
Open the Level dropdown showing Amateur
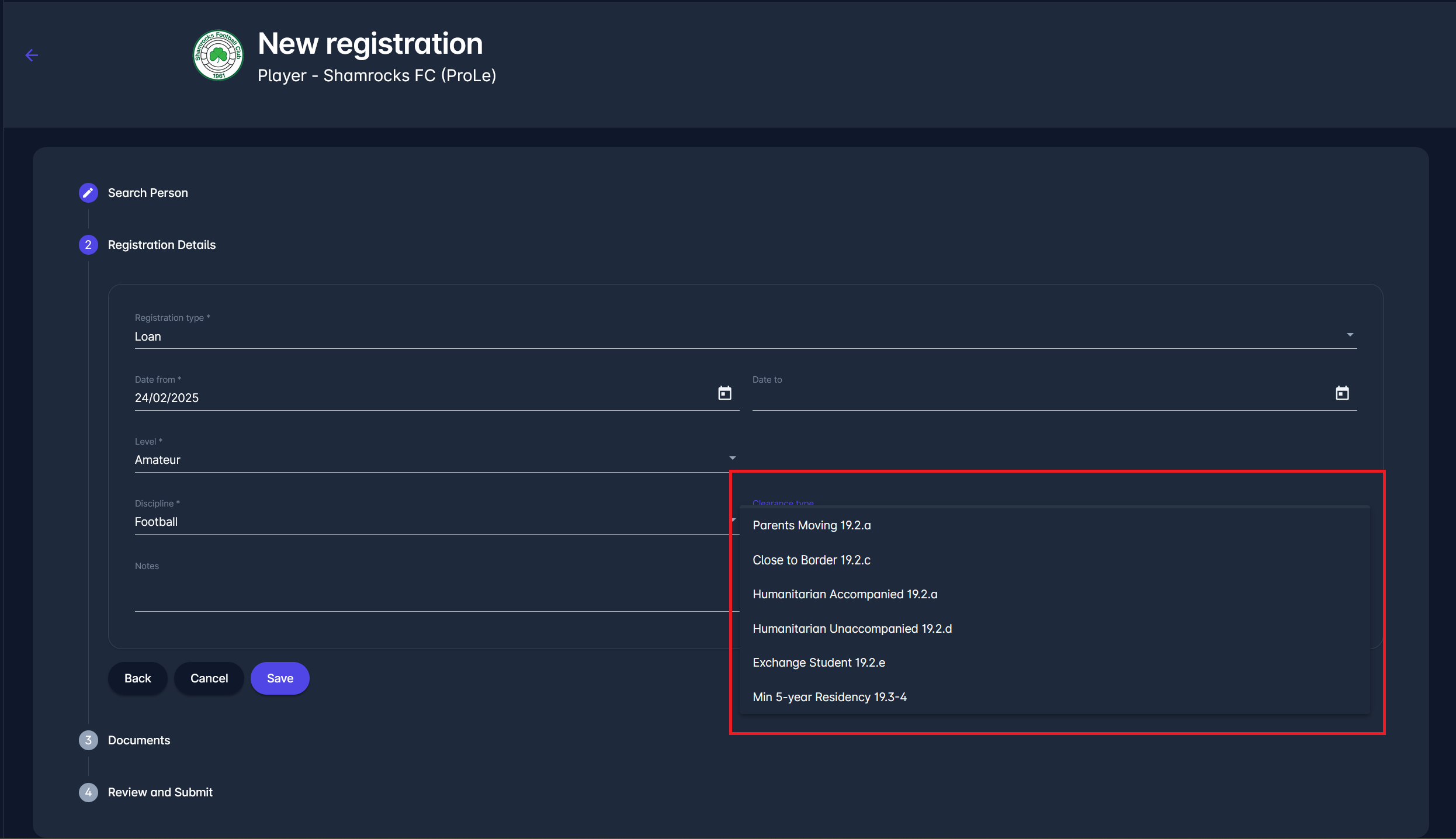[x=432, y=460]
